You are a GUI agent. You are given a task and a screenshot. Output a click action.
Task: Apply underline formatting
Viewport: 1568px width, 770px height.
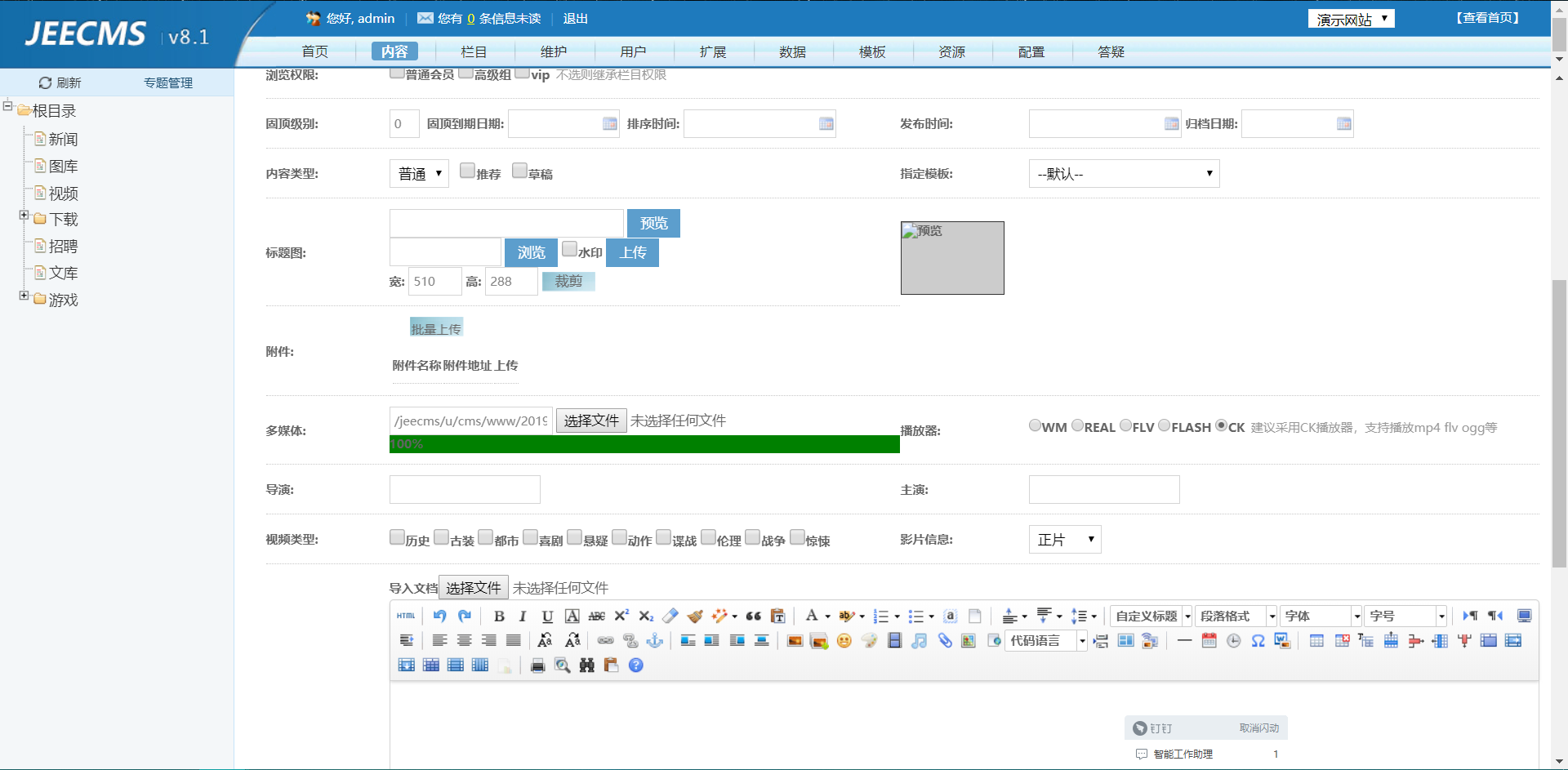(547, 616)
